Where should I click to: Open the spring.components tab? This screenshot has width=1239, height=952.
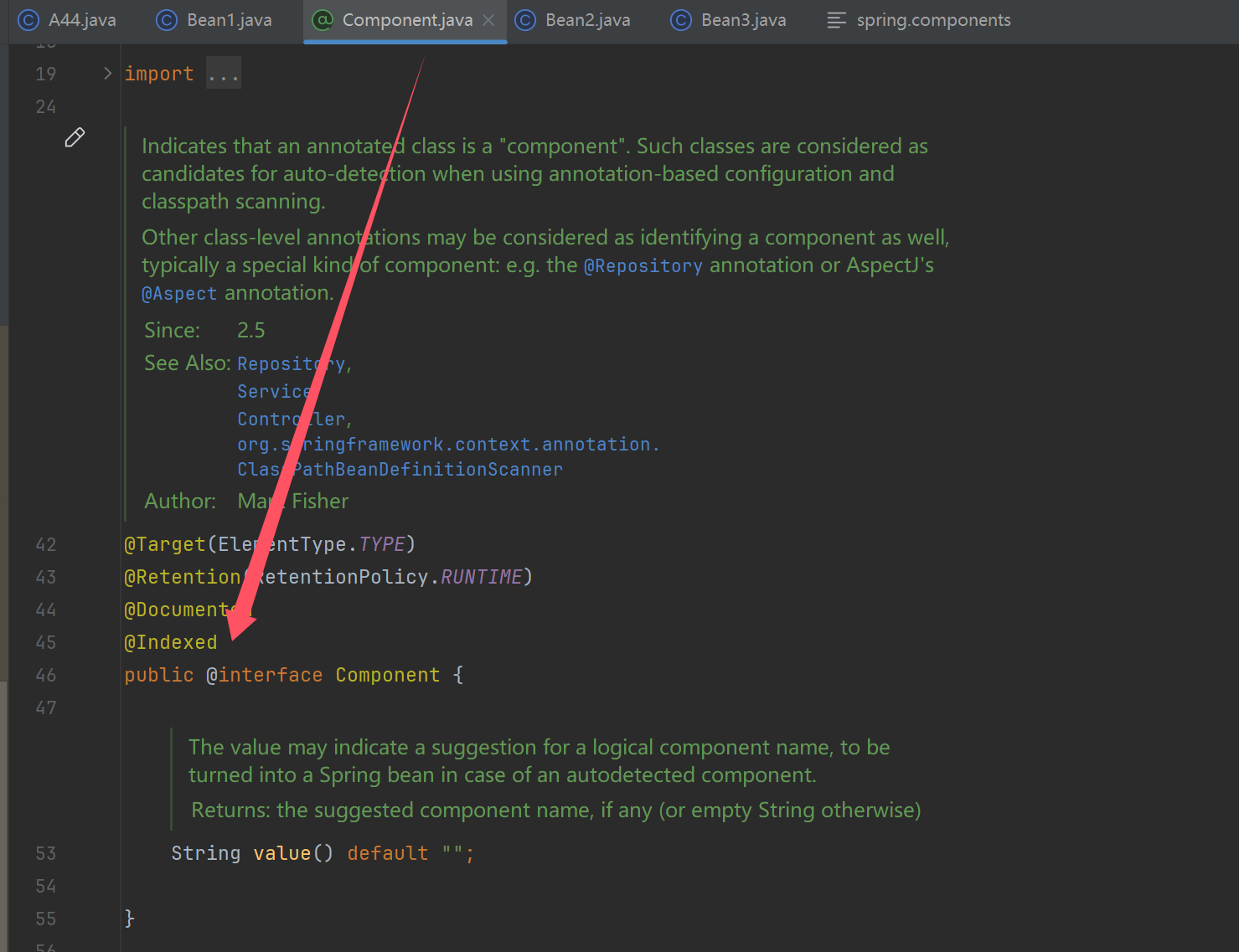[x=919, y=20]
